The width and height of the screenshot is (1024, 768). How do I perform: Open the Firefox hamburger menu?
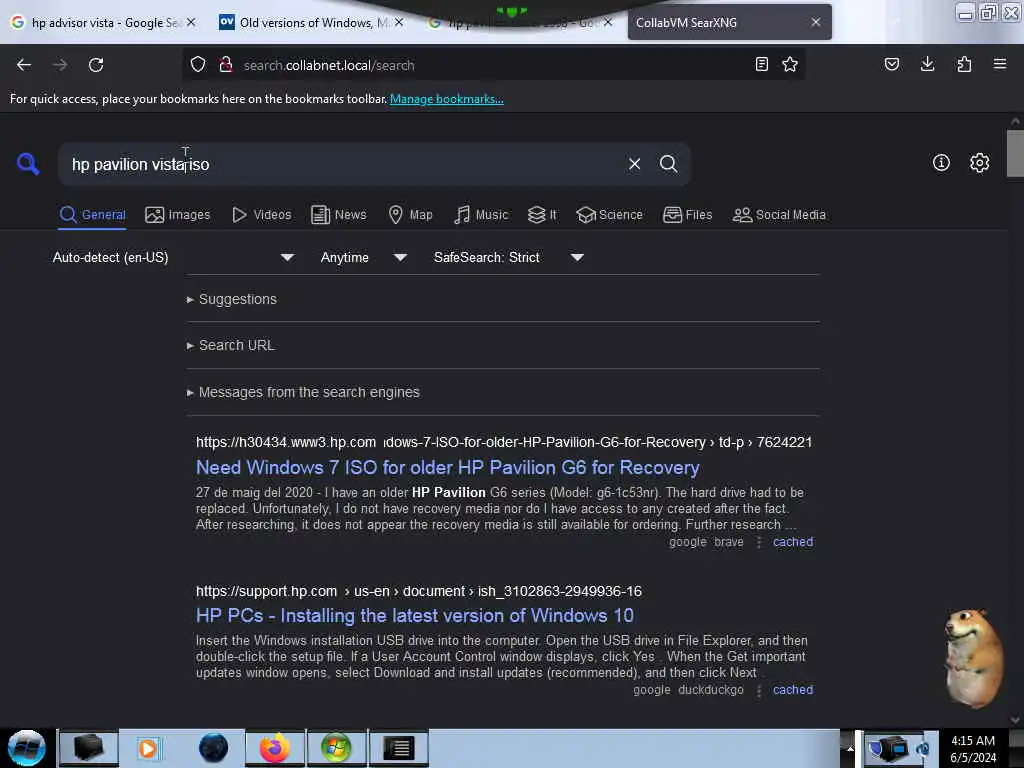point(1000,64)
